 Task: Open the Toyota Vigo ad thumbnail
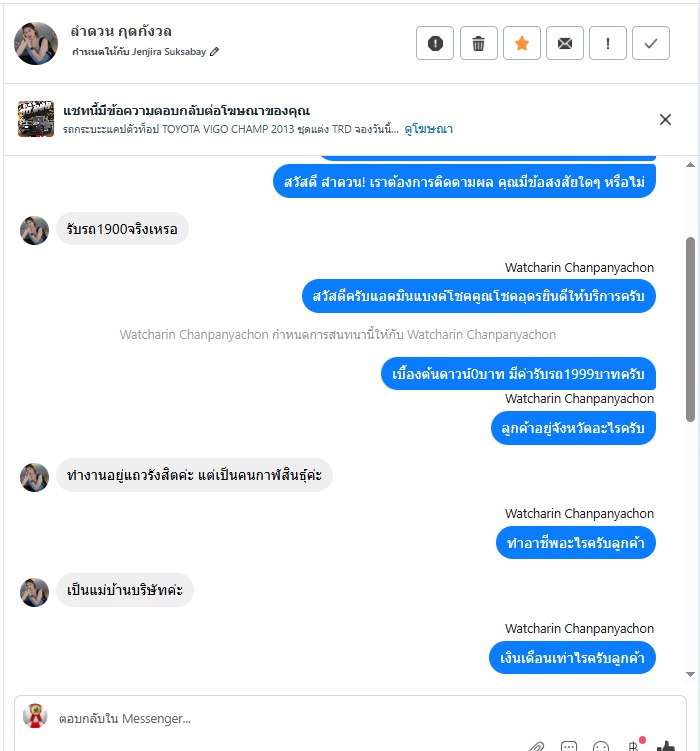click(x=36, y=119)
